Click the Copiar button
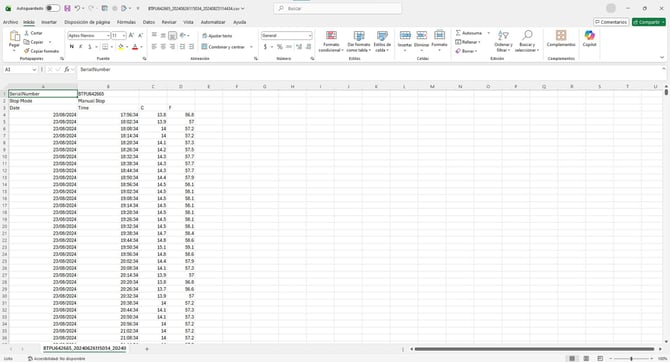 point(34,42)
